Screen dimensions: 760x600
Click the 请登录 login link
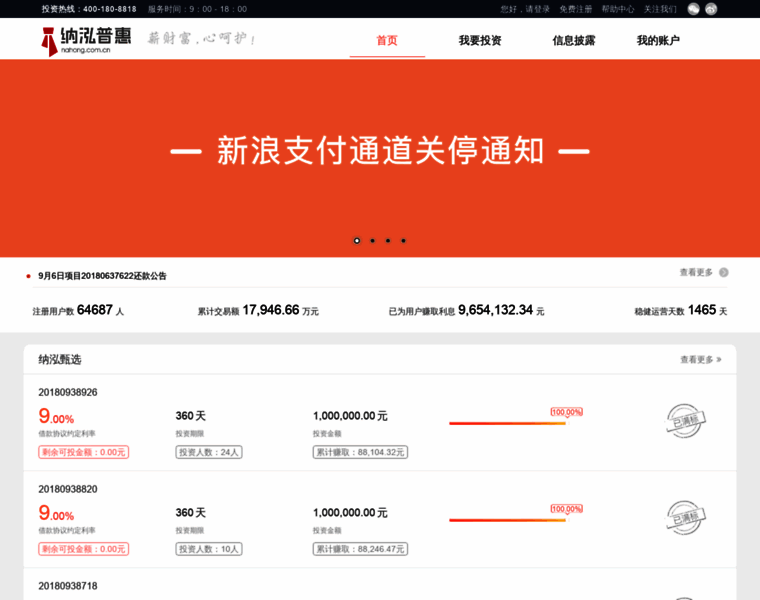point(538,9)
